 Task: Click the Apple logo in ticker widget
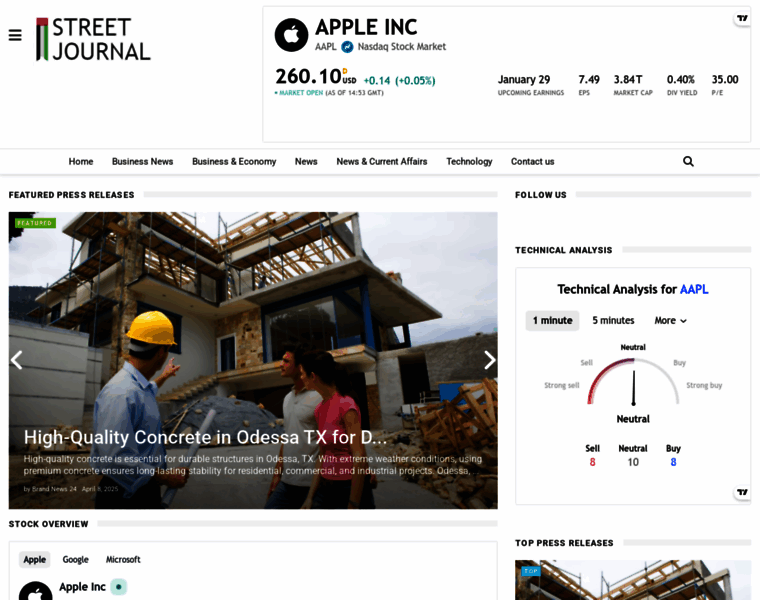[x=291, y=35]
